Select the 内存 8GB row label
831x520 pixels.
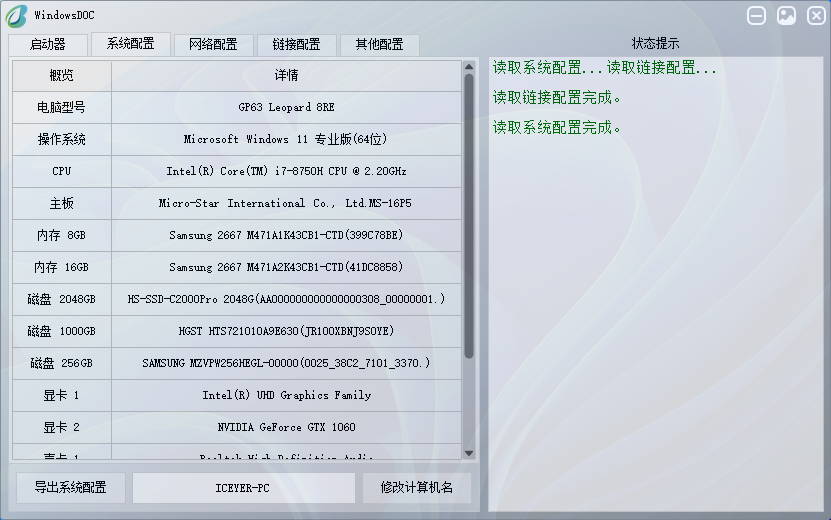coord(61,235)
